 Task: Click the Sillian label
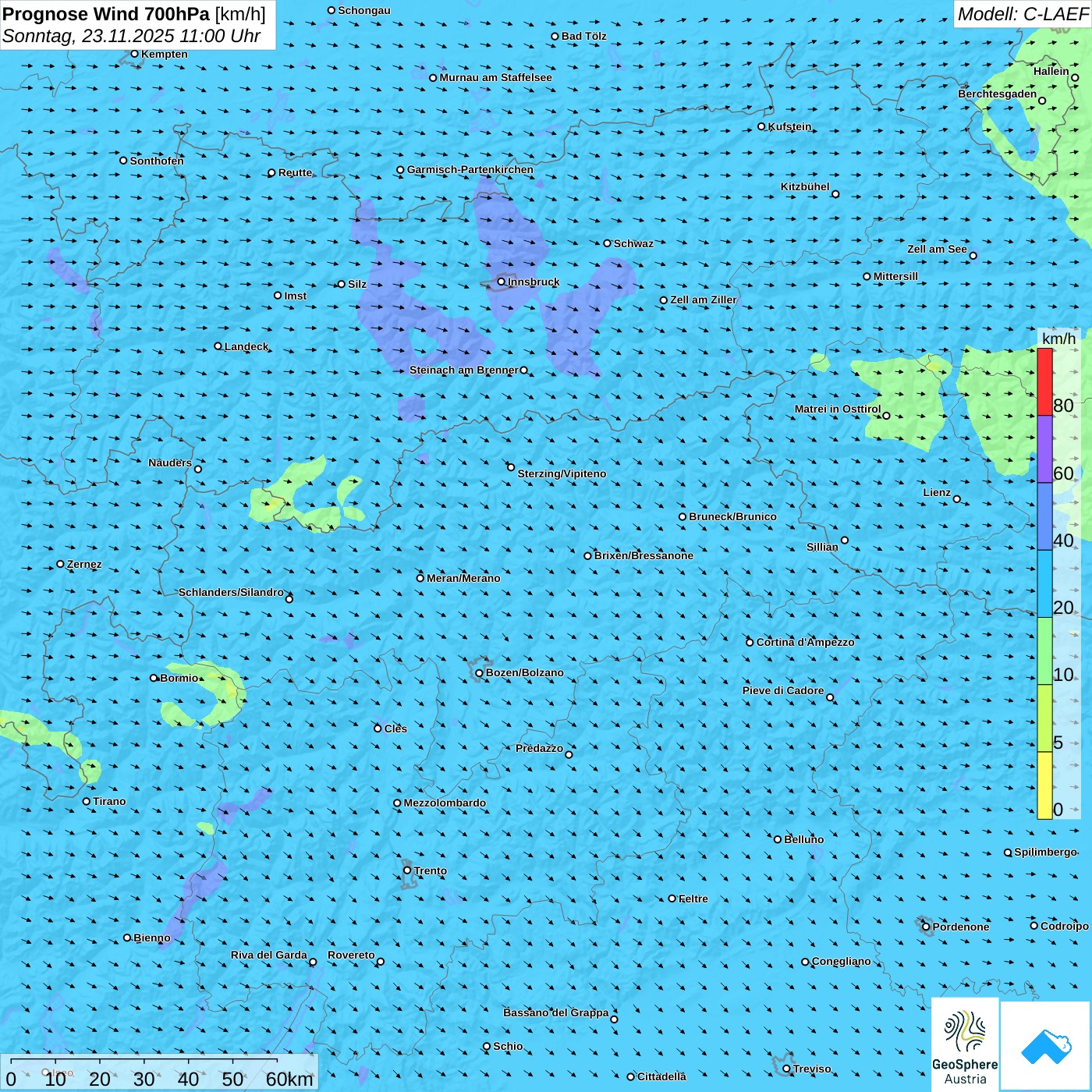click(x=822, y=547)
